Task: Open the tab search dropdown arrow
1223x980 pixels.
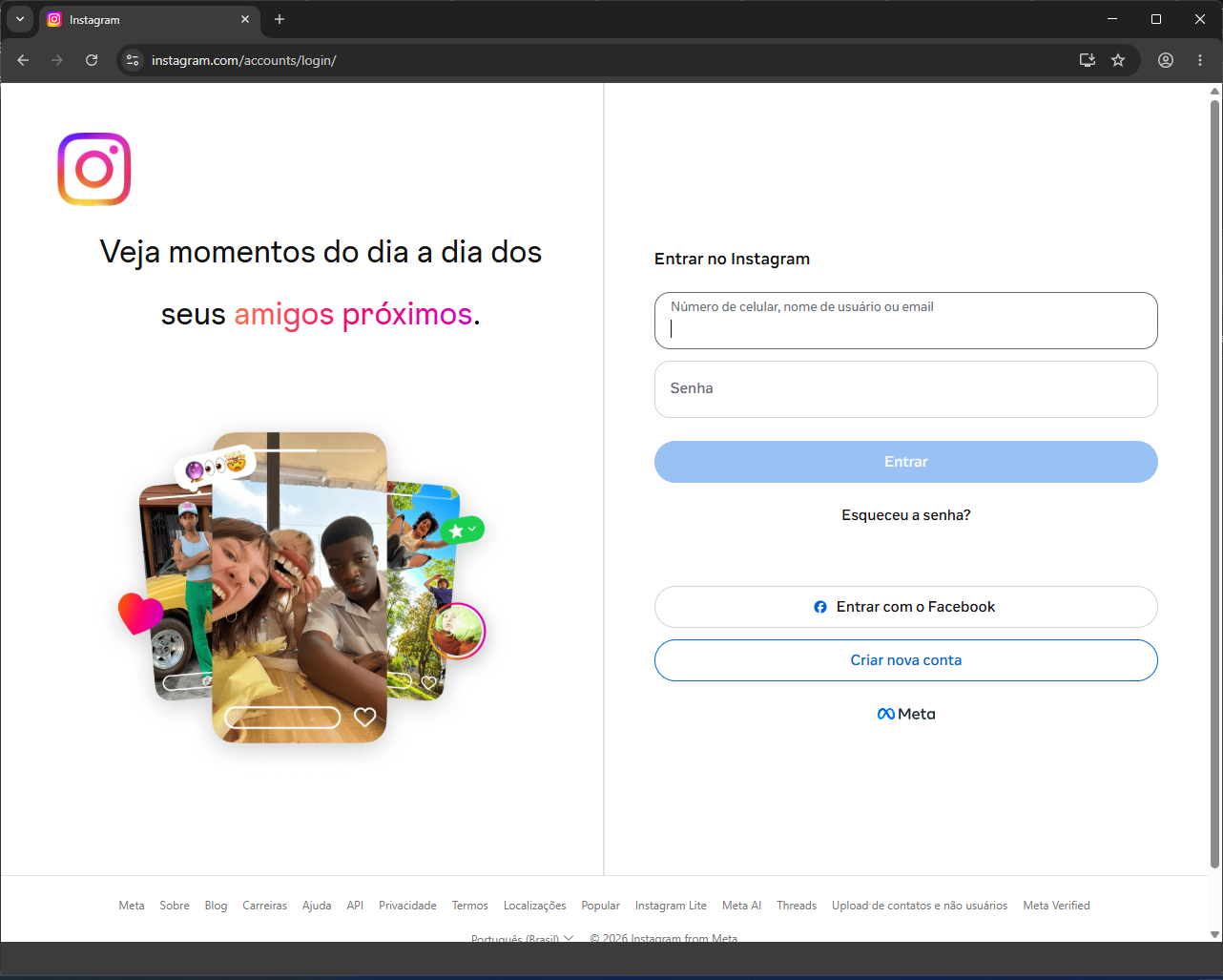Action: point(20,19)
